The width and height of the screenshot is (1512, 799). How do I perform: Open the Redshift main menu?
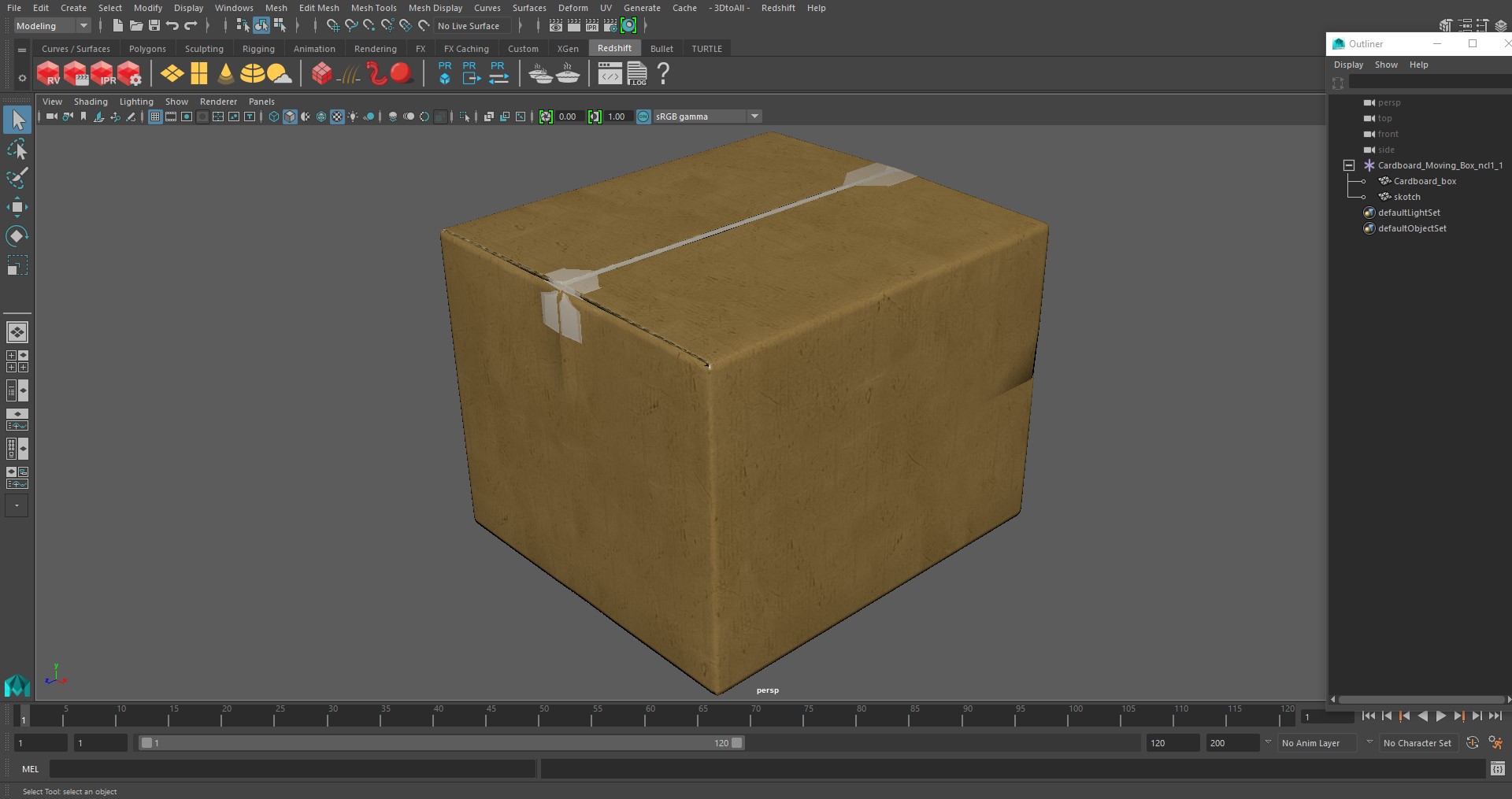tap(777, 8)
